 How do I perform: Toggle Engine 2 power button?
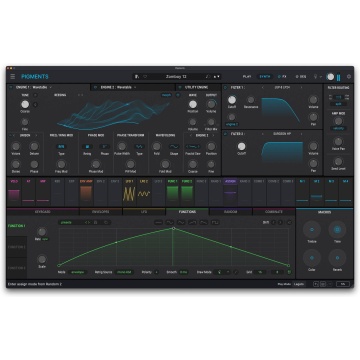pos(96,87)
